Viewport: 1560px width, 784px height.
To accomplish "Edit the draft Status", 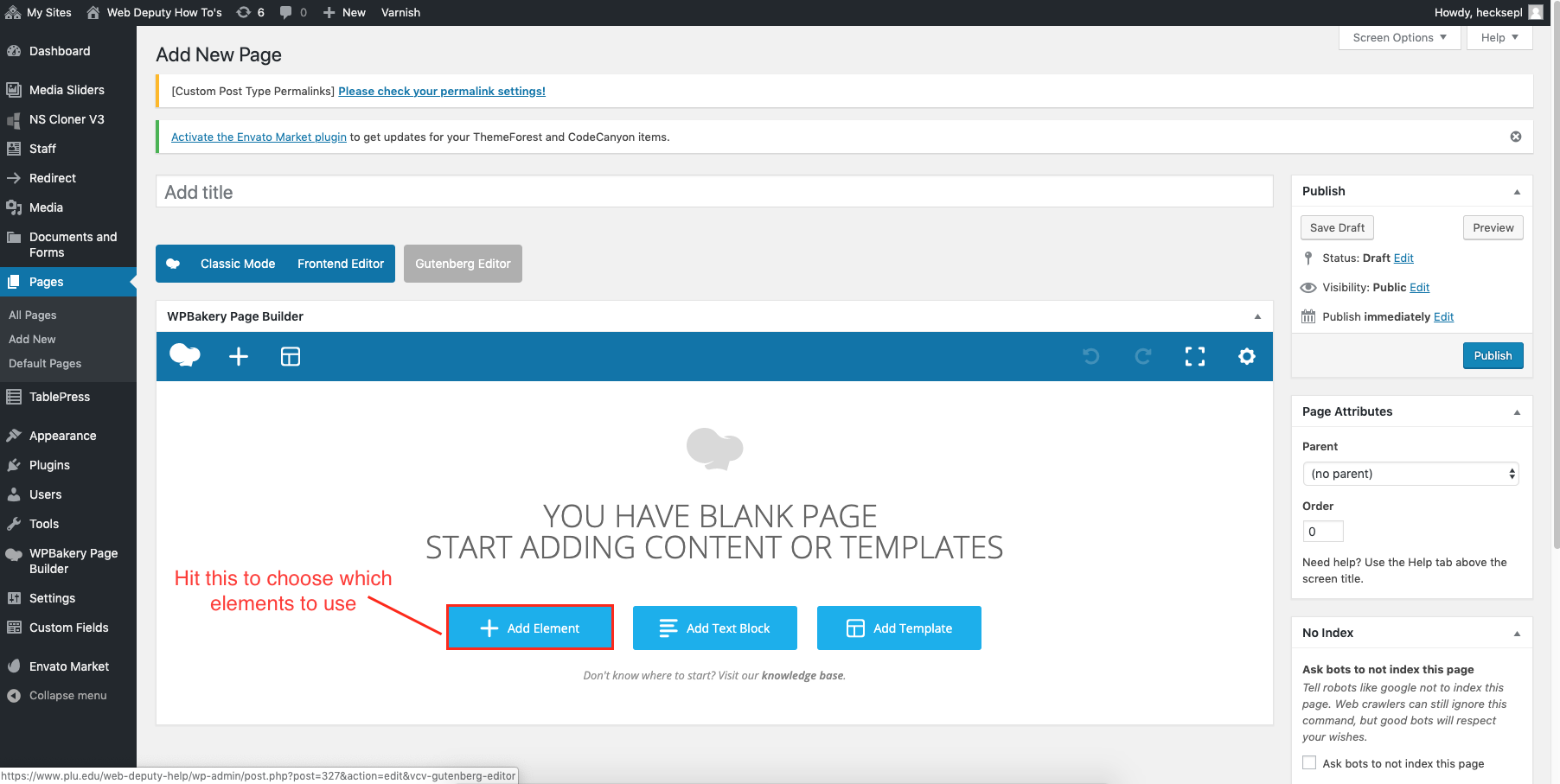I will click(x=1403, y=258).
